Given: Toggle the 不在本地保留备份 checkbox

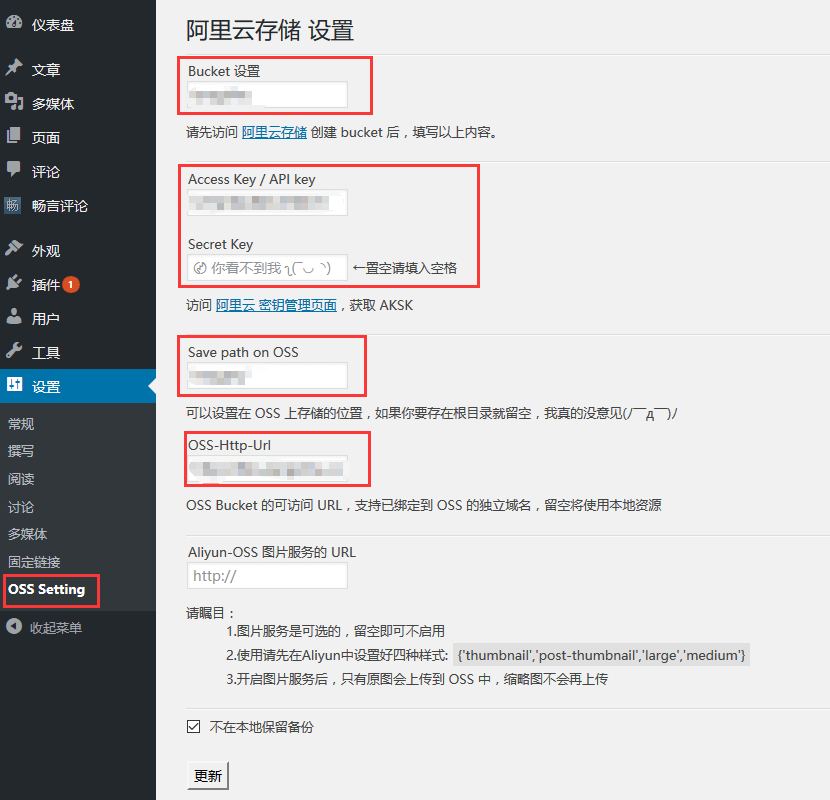Looking at the screenshot, I should pyautogui.click(x=194, y=727).
